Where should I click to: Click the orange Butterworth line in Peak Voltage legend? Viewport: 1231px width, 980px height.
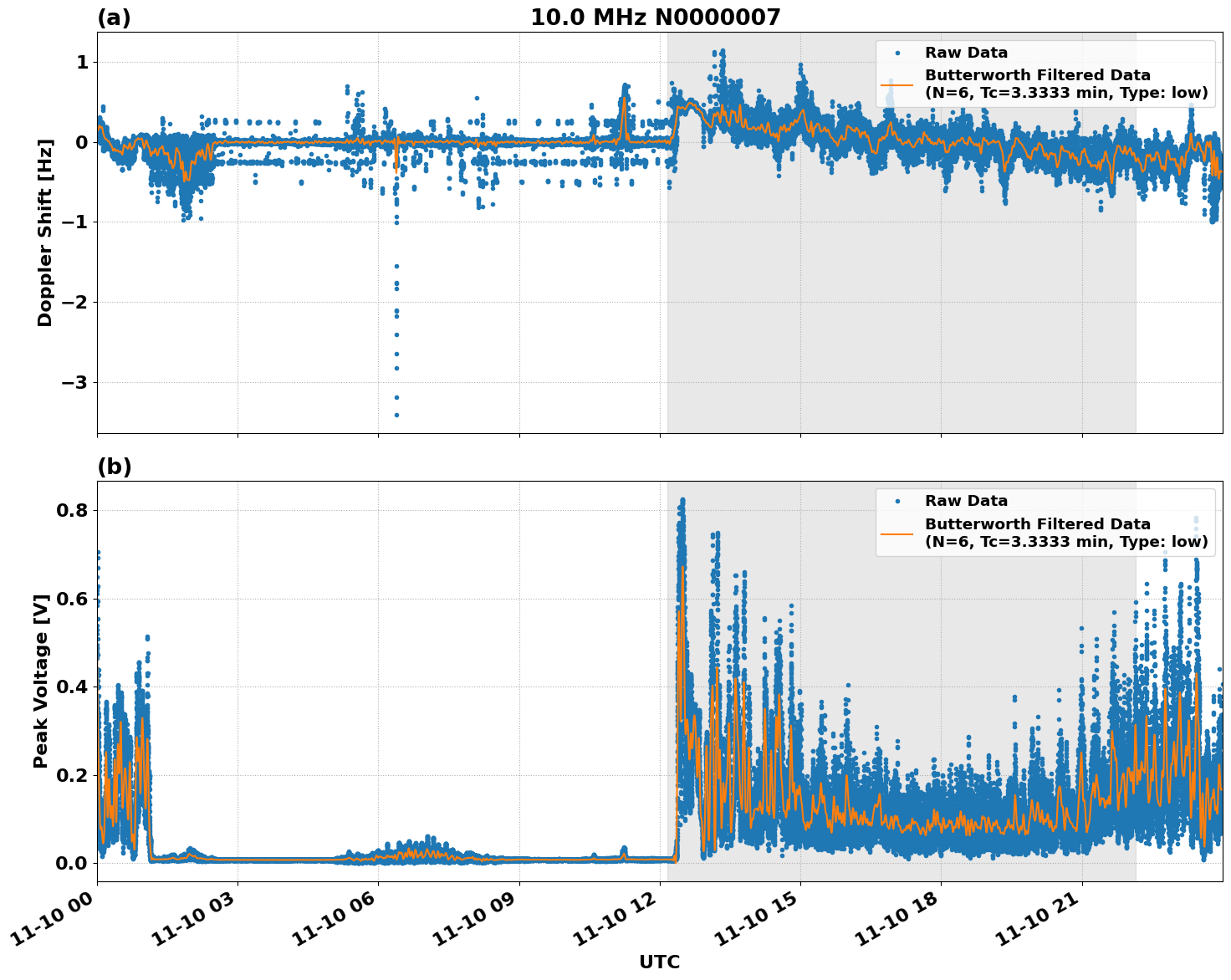coord(896,533)
